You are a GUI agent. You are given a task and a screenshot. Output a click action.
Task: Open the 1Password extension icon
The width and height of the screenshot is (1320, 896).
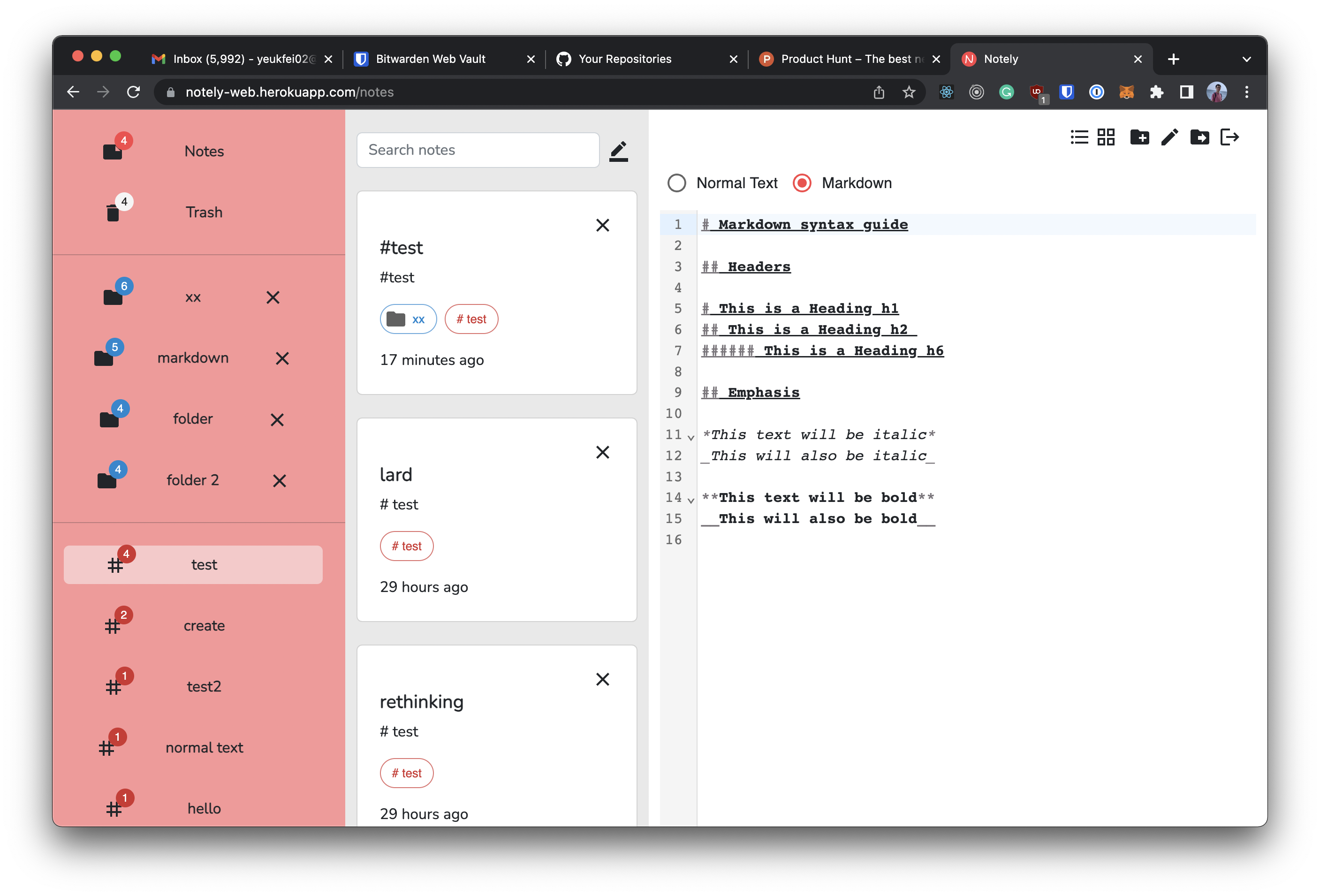point(1096,92)
